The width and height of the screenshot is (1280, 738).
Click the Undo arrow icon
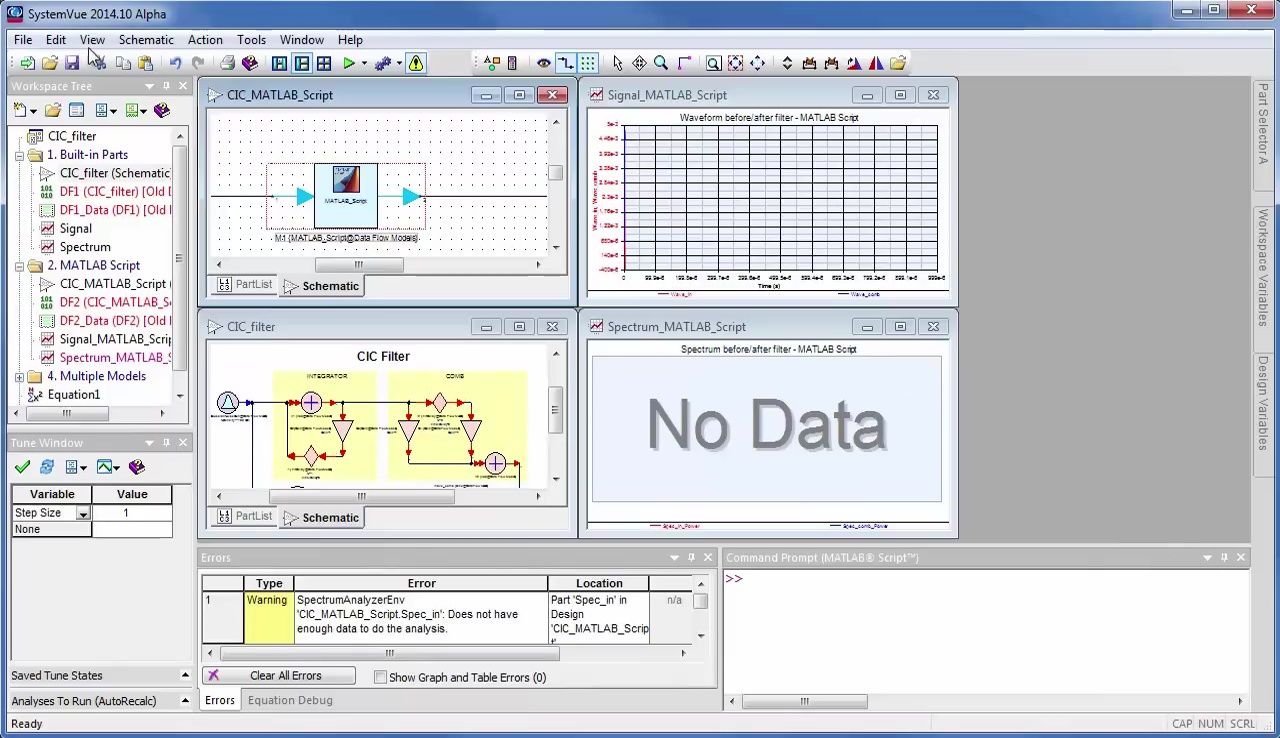pos(175,63)
